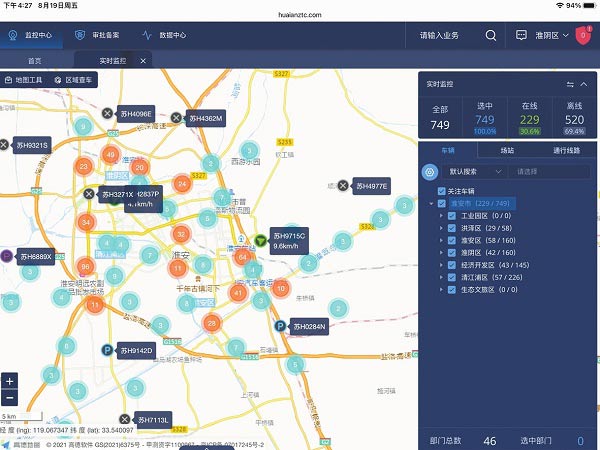Open the red alert shield notification
600x450 pixels.
[583, 36]
